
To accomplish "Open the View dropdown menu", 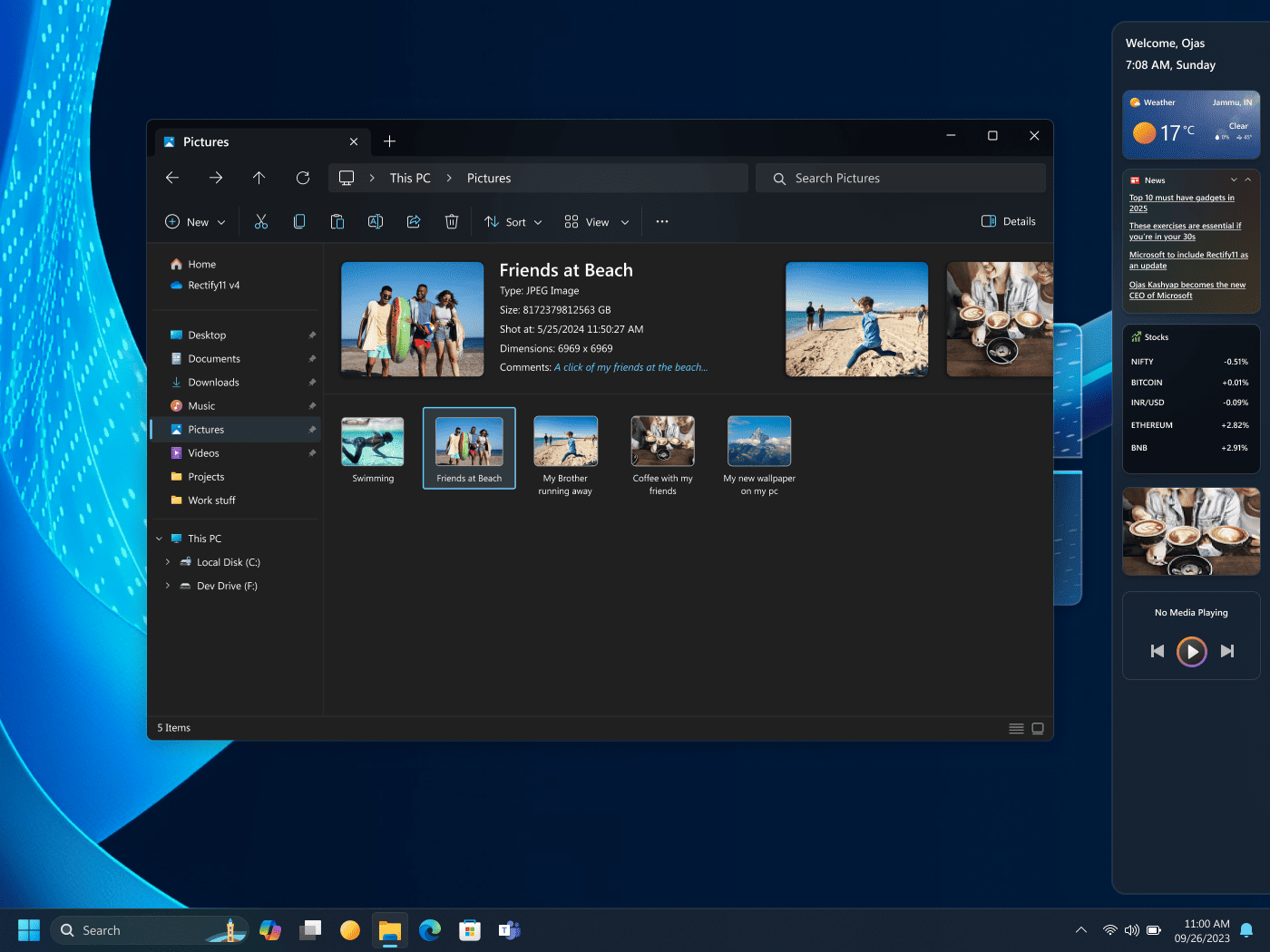I will click(x=596, y=222).
